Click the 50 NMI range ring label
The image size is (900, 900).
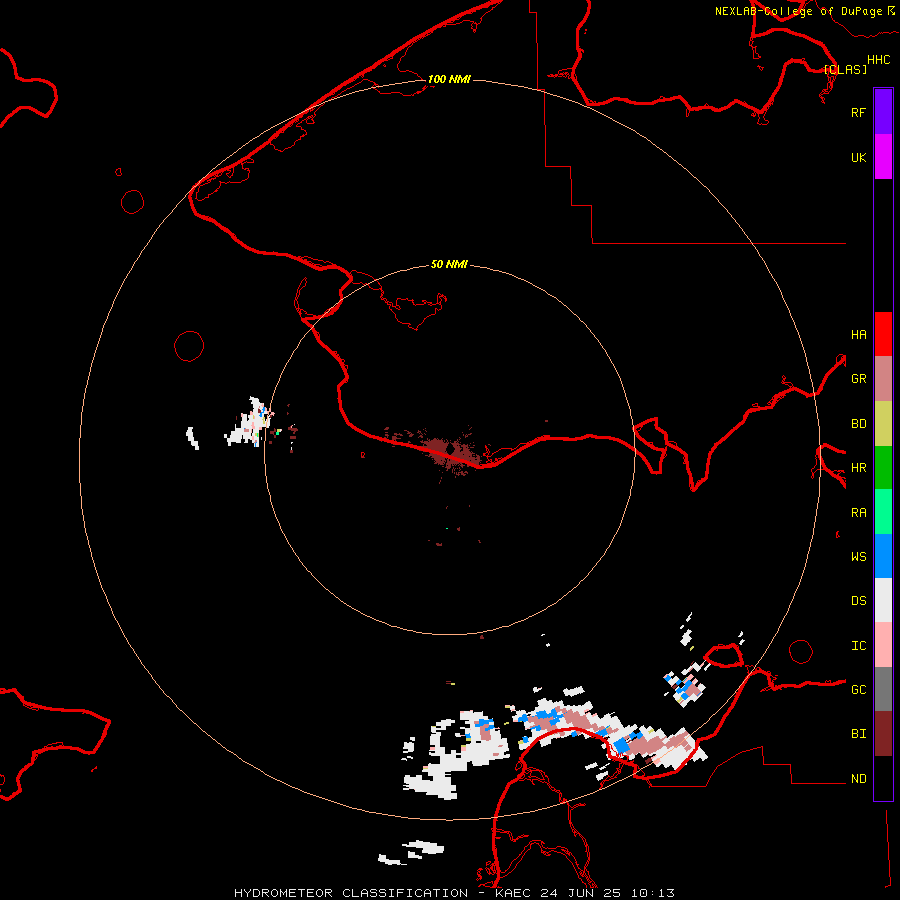tap(449, 264)
